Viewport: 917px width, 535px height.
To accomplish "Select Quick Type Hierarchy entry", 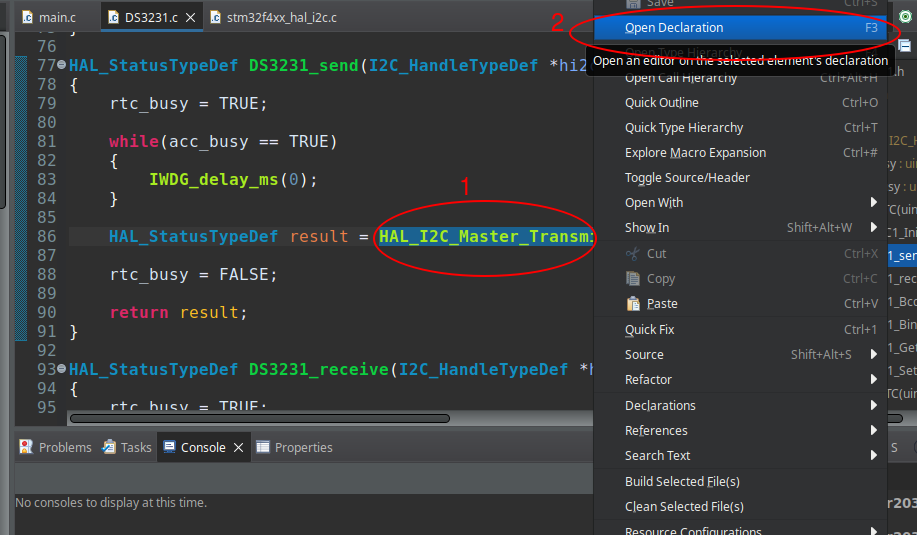I will point(740,127).
